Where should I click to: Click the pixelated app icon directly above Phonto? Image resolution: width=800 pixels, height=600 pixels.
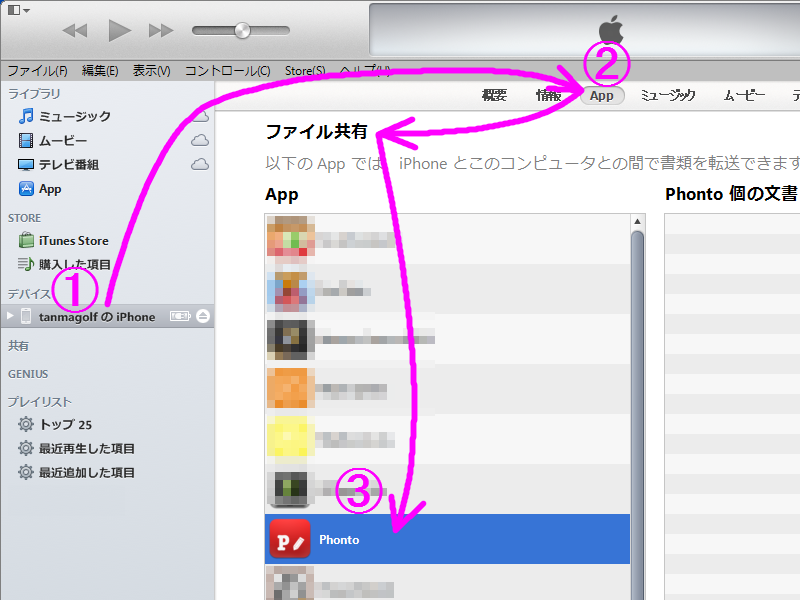pyautogui.click(x=290, y=488)
